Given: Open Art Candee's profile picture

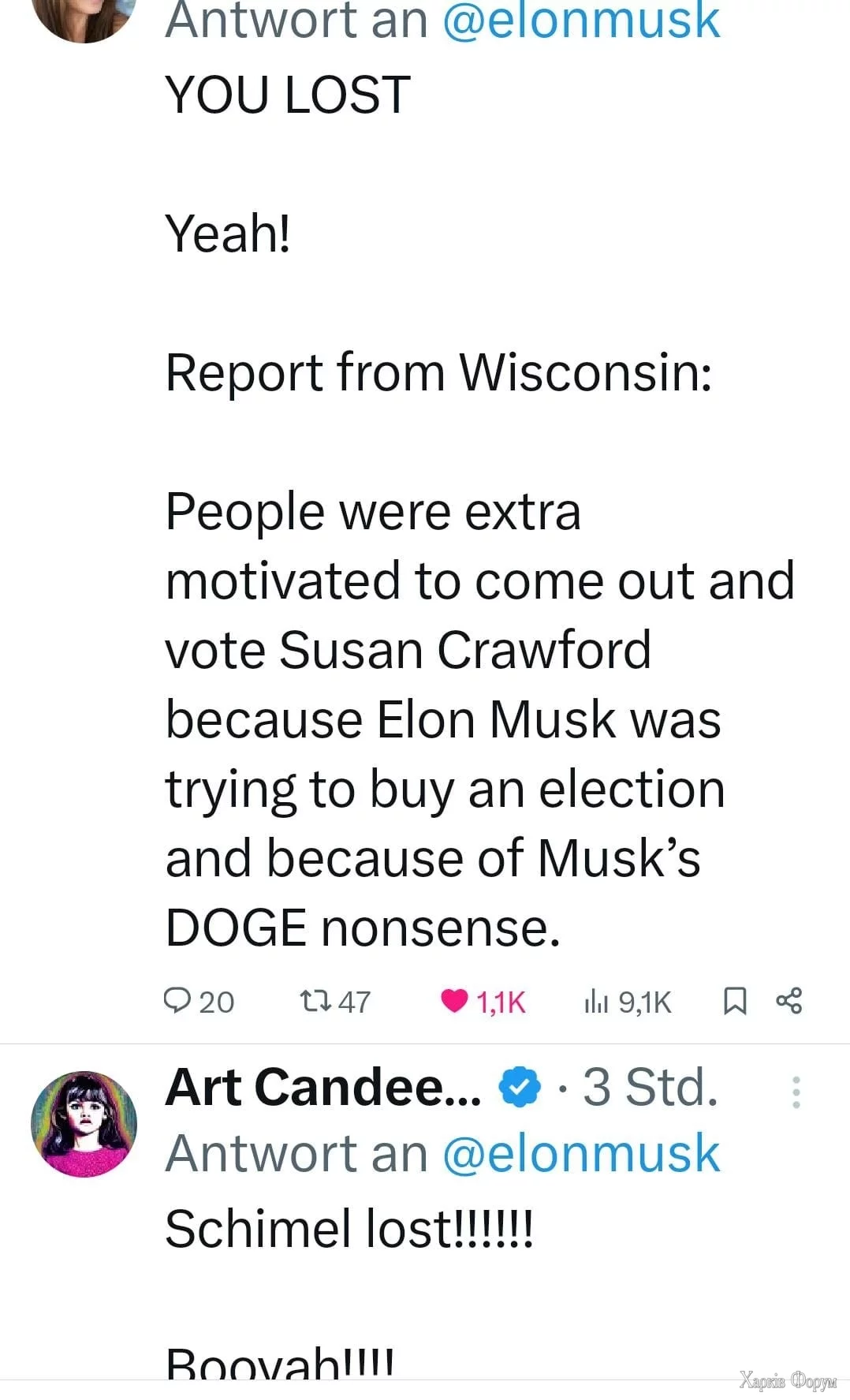Looking at the screenshot, I should pos(84,1124).
